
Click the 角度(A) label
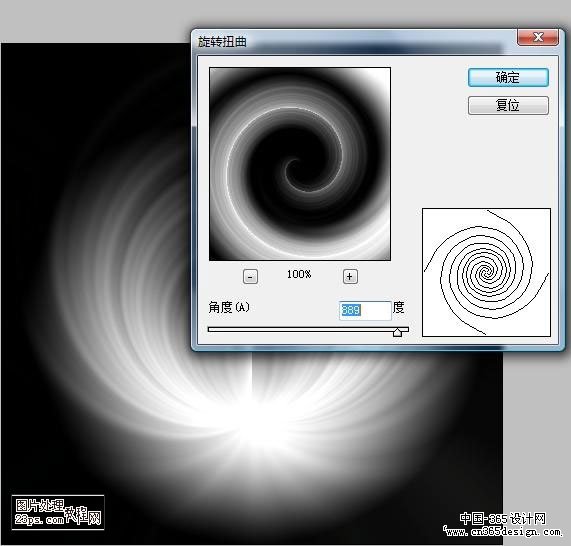click(x=229, y=307)
